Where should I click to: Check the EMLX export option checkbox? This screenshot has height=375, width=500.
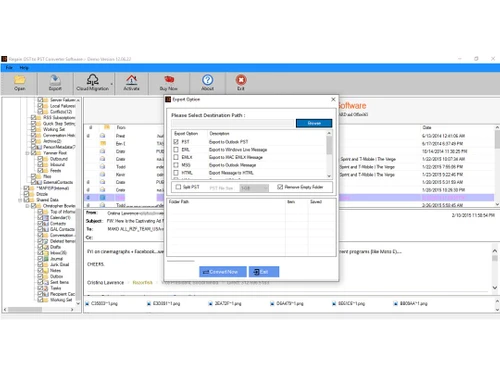[176, 157]
